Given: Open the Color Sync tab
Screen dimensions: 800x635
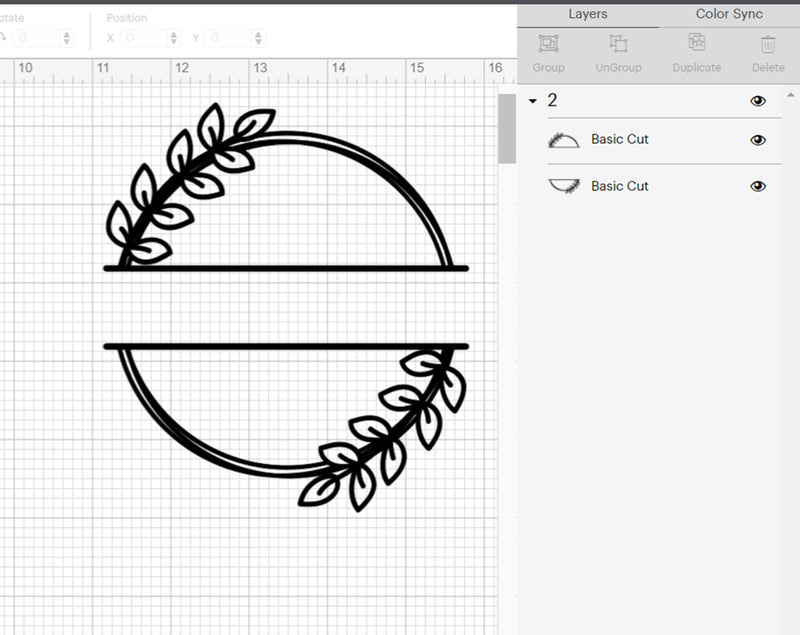Looking at the screenshot, I should click(x=729, y=14).
